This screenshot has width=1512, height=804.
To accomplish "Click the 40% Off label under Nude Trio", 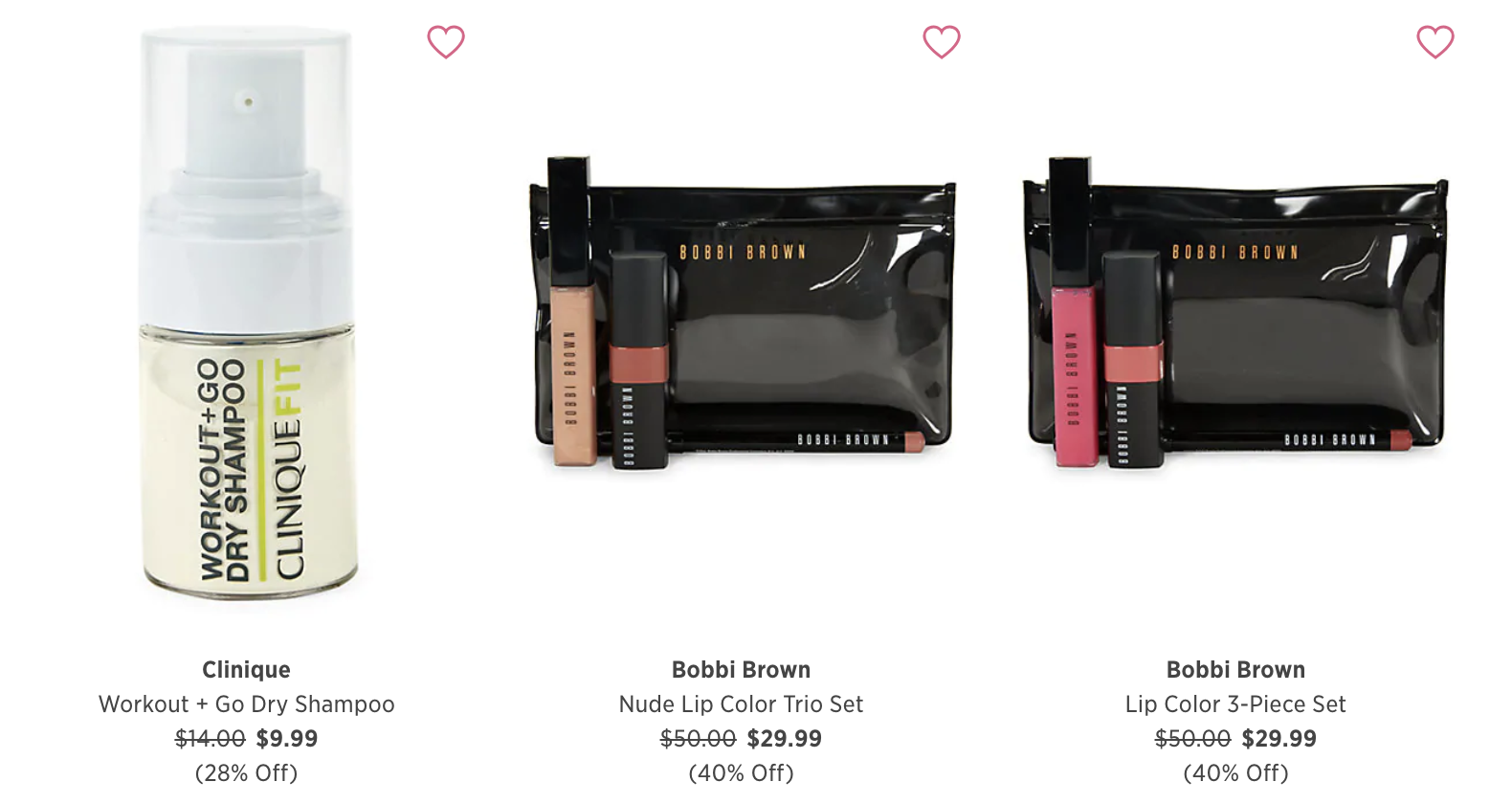I will click(741, 773).
